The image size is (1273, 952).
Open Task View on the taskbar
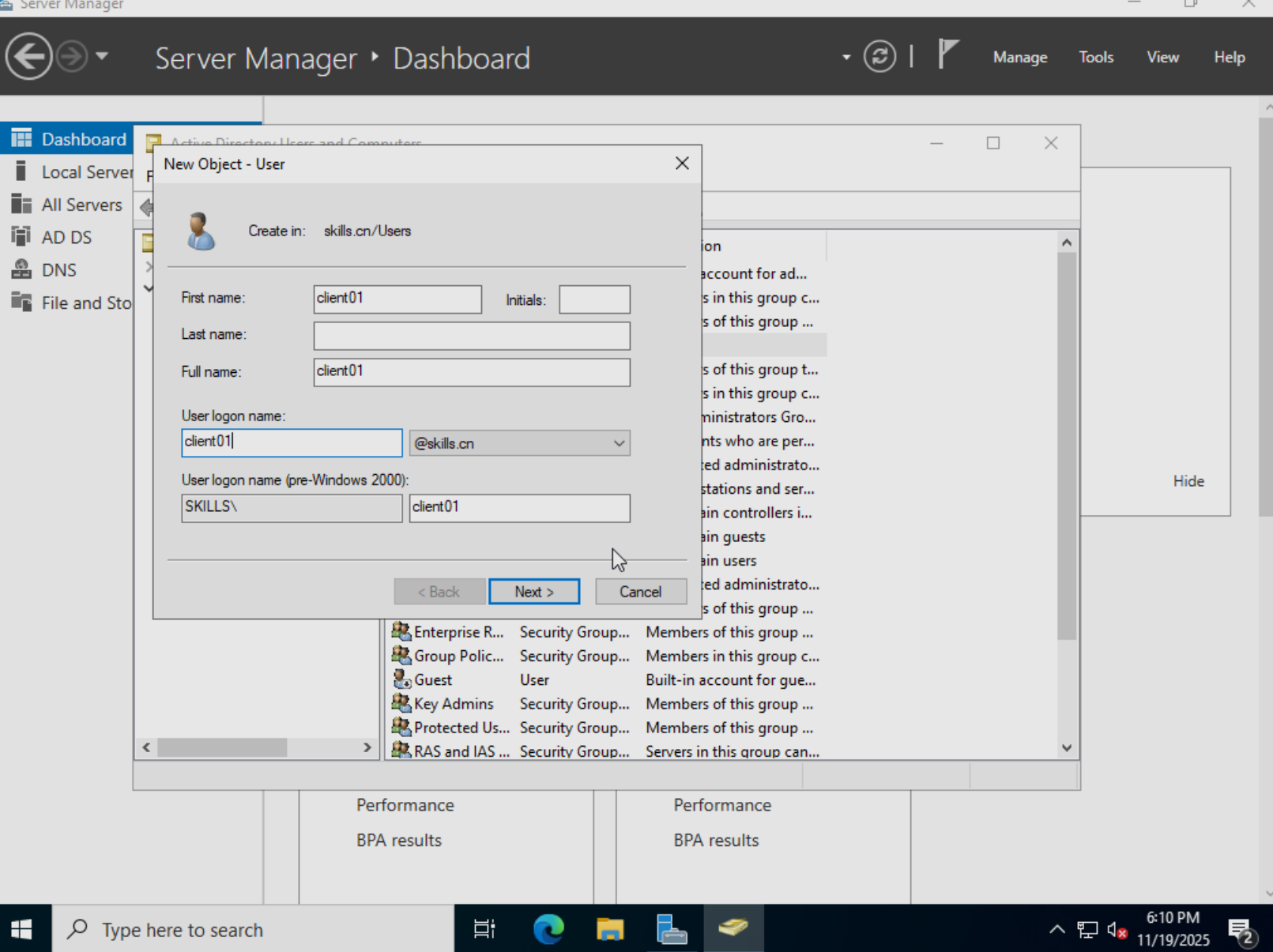click(484, 929)
